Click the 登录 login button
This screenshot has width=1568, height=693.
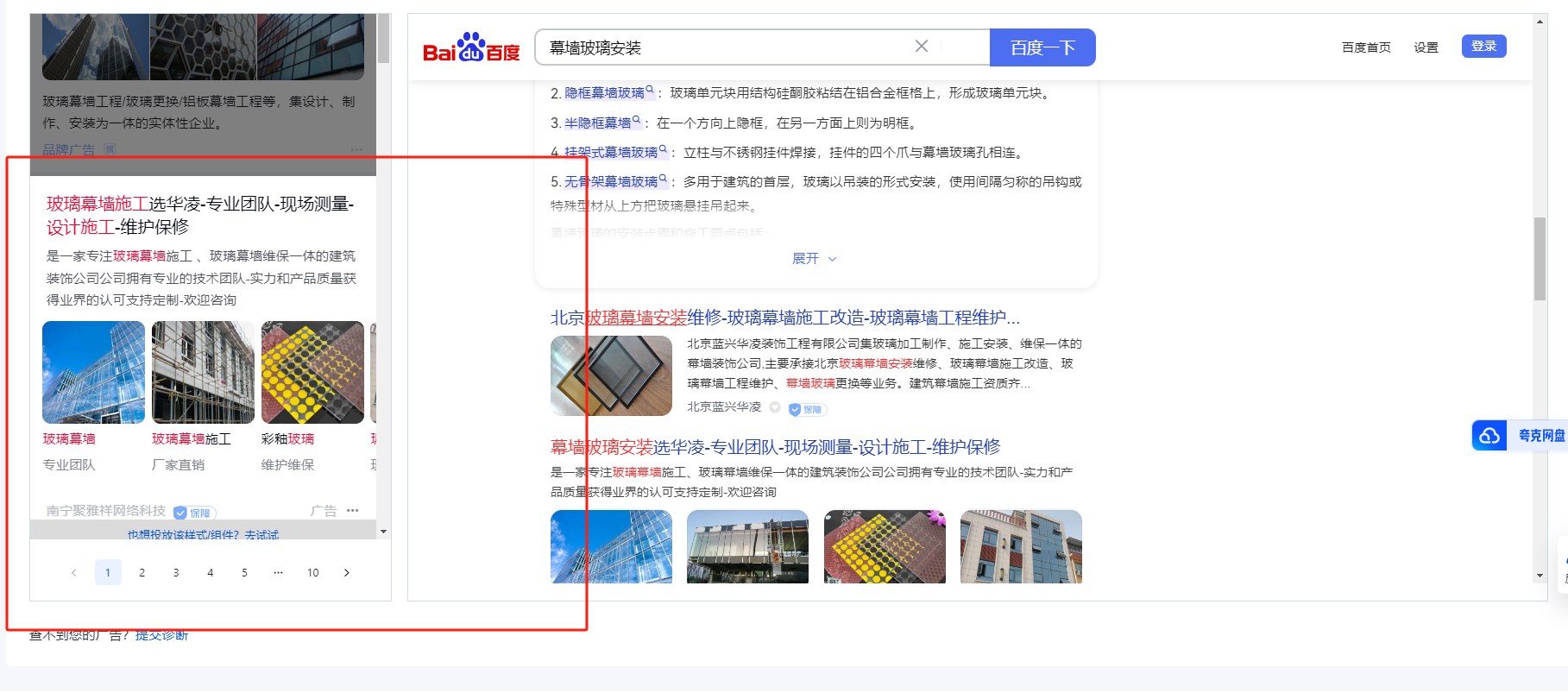coord(1483,47)
